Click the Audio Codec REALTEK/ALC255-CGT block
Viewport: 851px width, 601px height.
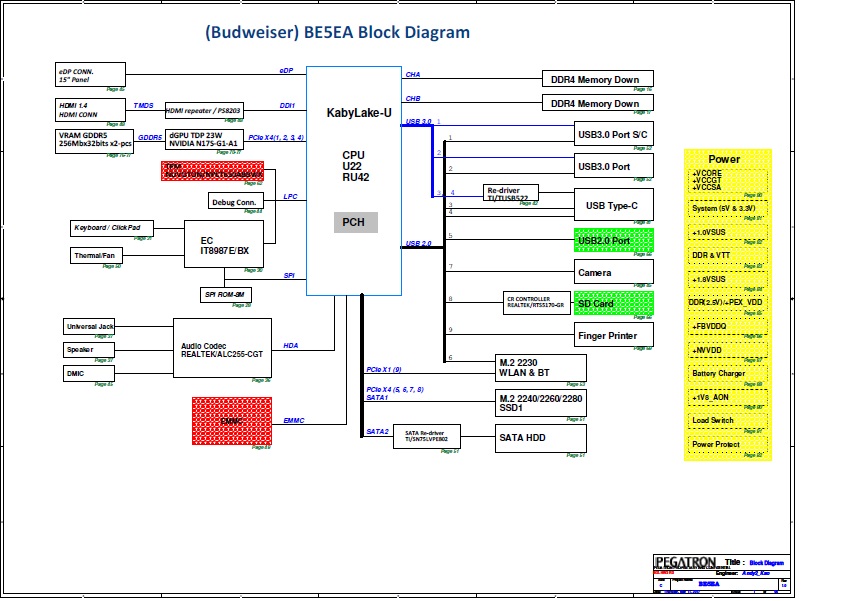point(222,348)
